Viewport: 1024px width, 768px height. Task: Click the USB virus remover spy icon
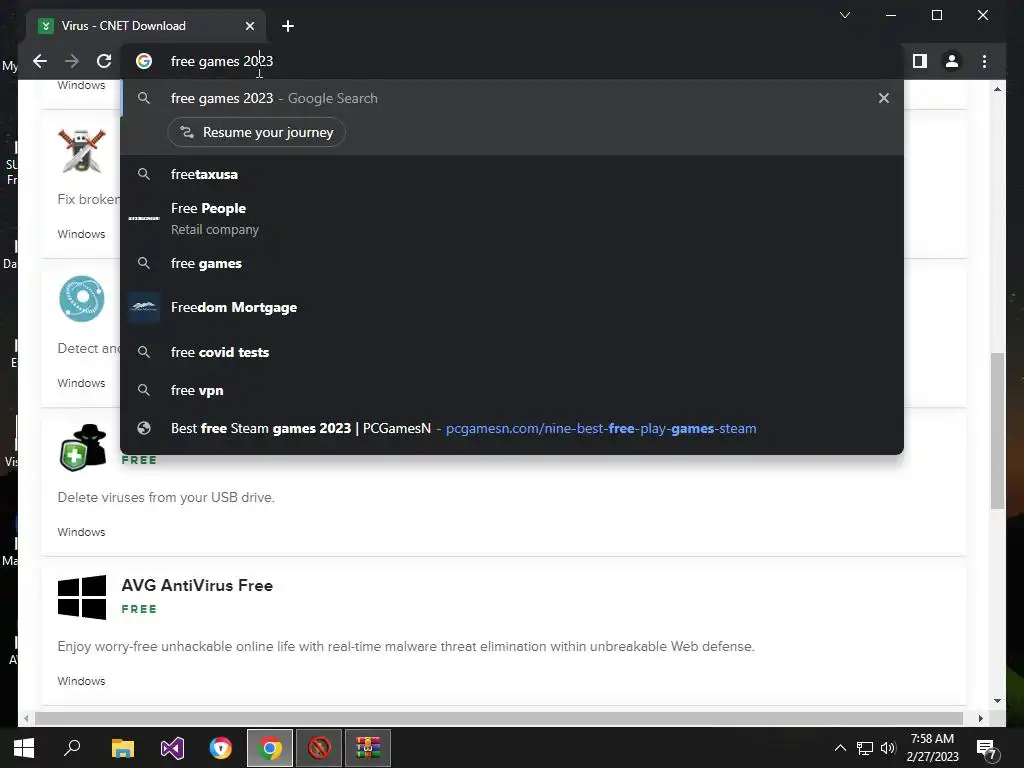click(x=83, y=448)
